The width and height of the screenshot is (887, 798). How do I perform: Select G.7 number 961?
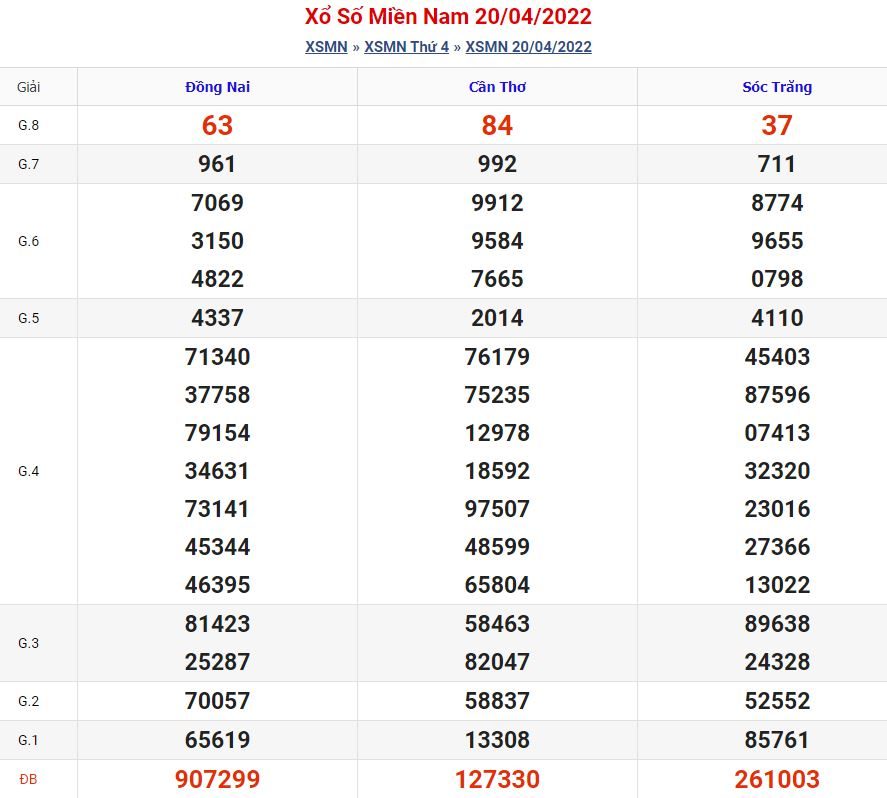(217, 165)
